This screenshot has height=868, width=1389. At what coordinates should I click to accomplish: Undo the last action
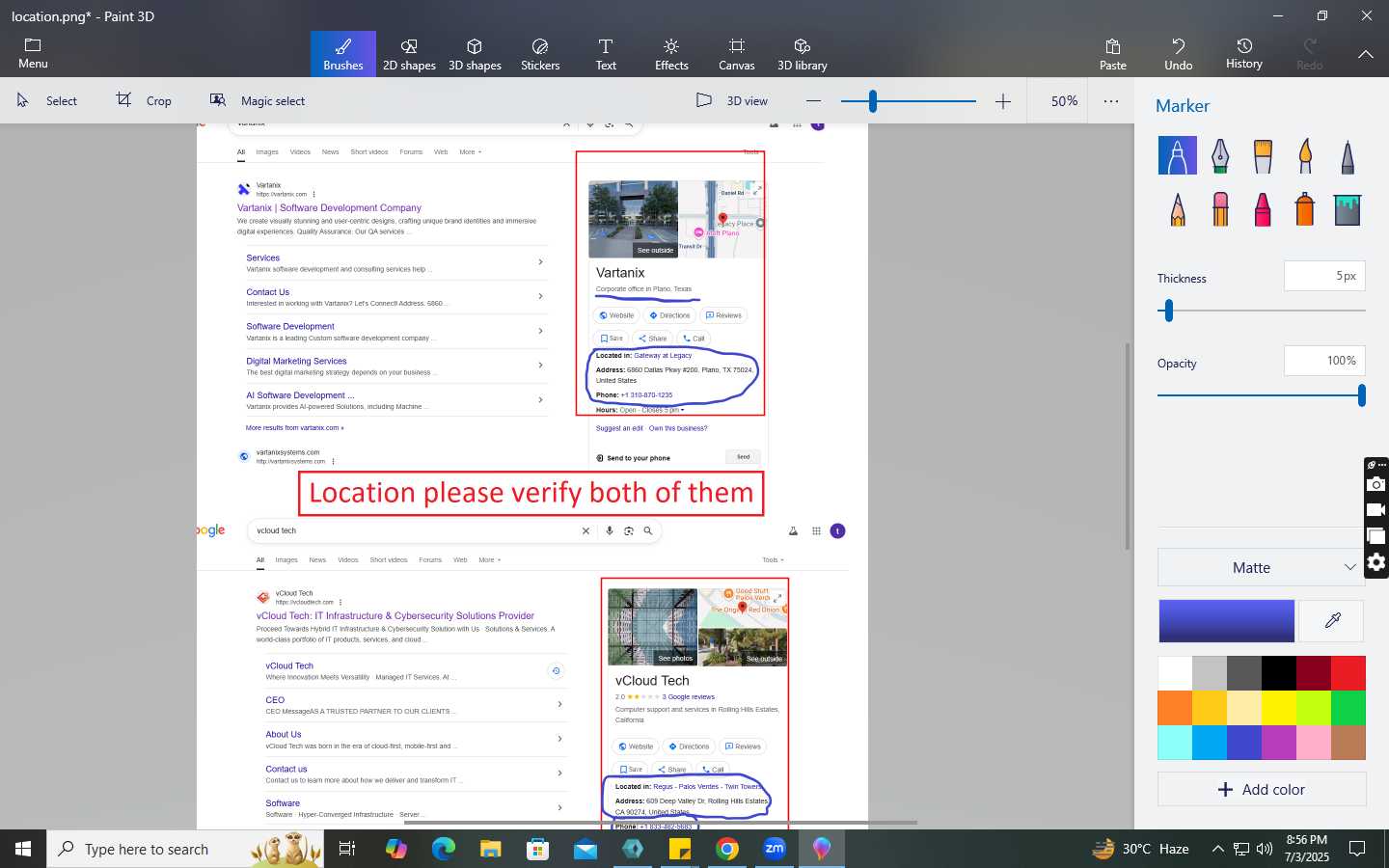(x=1179, y=54)
